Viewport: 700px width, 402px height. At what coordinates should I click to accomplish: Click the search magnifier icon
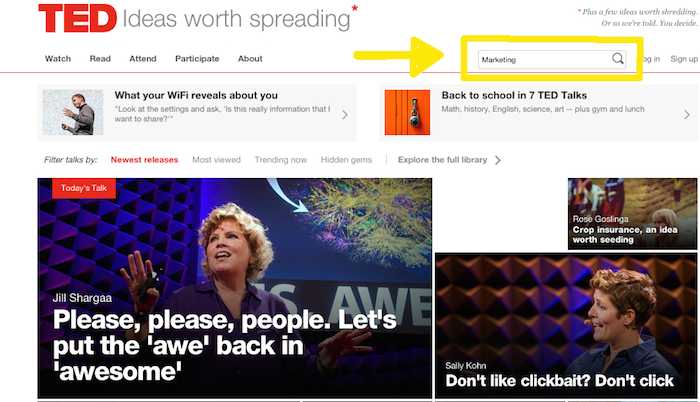(x=618, y=59)
